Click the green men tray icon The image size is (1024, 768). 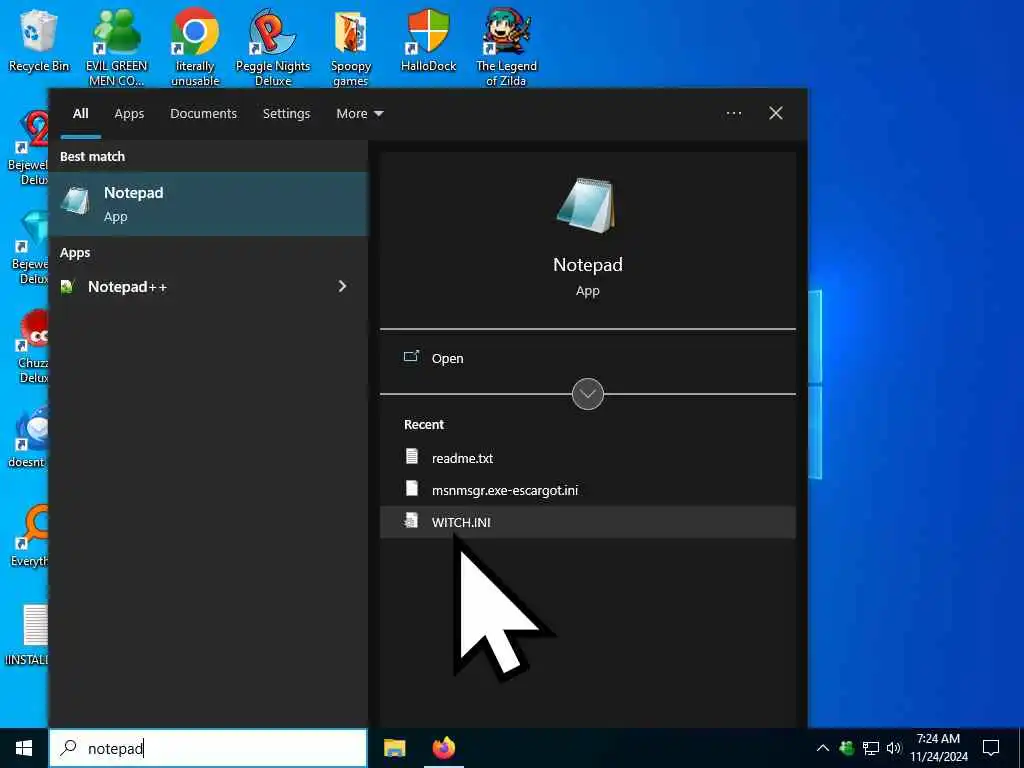pos(846,748)
